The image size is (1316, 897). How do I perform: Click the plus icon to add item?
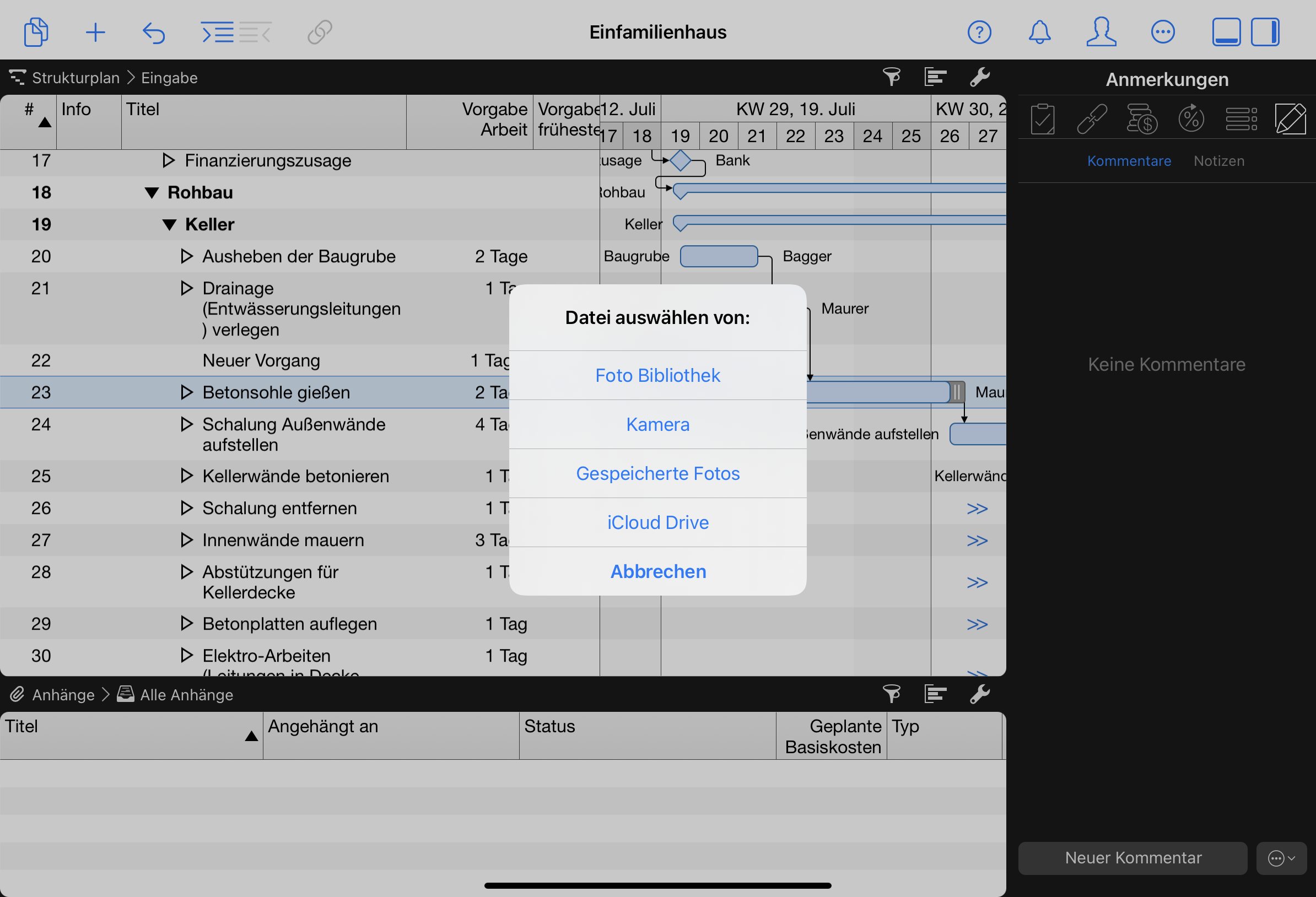point(95,33)
